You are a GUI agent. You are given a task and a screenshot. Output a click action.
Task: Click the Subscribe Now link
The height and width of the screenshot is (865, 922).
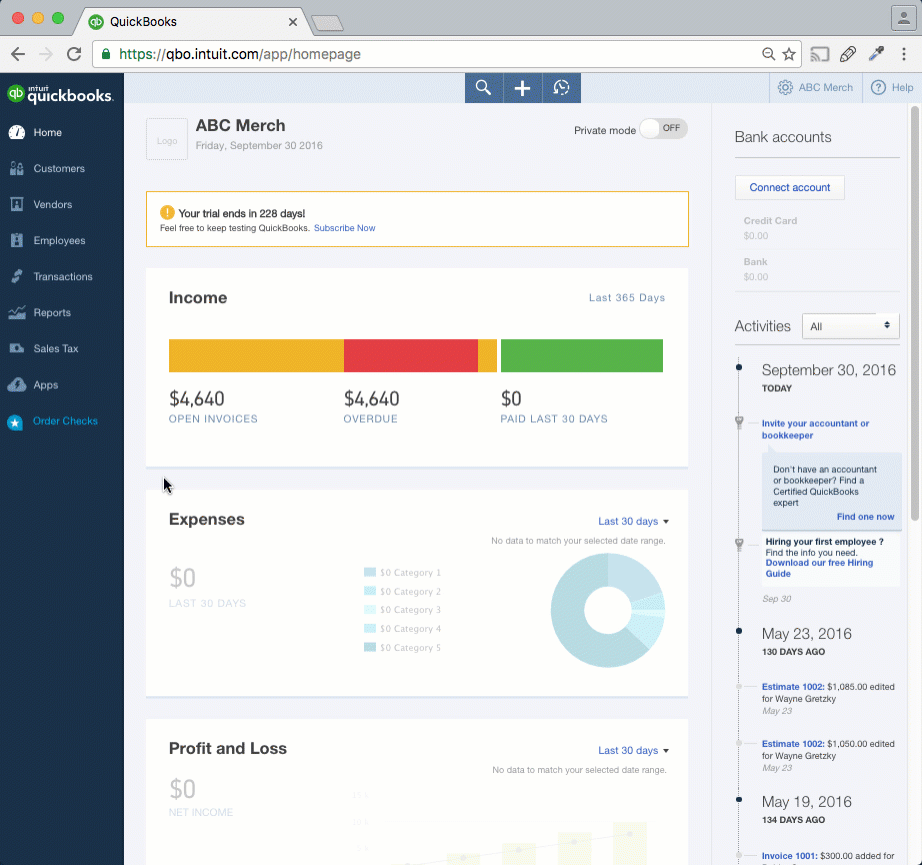click(345, 228)
